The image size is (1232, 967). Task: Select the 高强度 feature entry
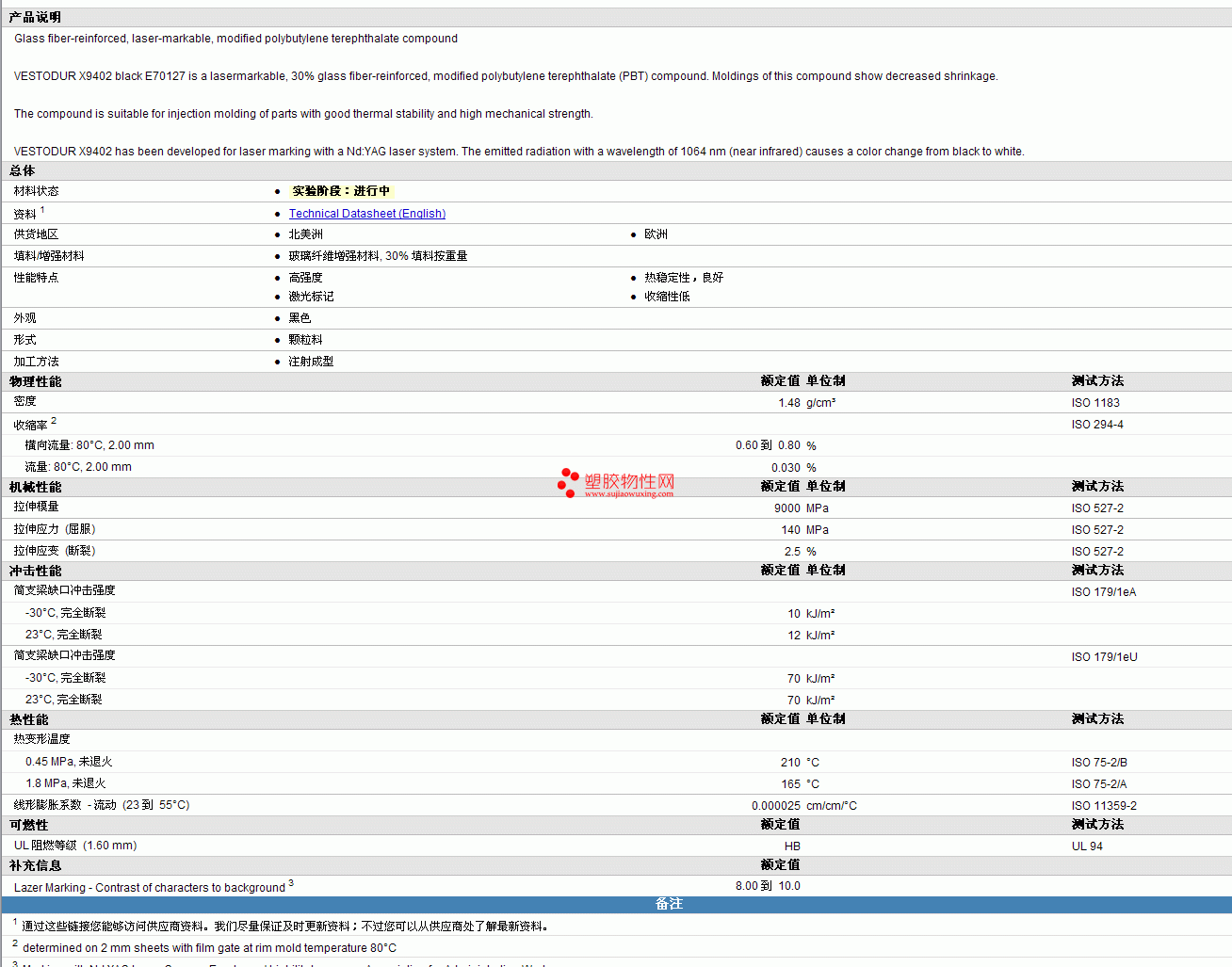click(x=305, y=278)
